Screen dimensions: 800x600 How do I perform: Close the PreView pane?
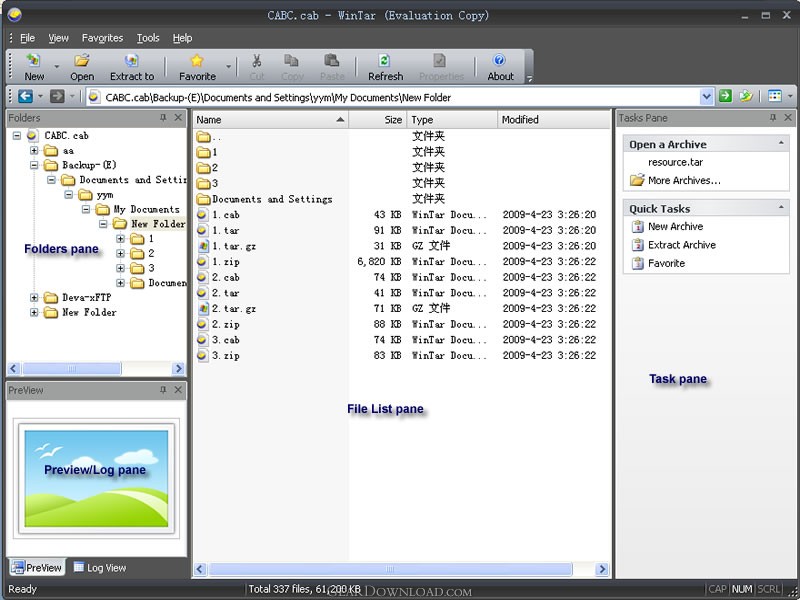[178, 390]
